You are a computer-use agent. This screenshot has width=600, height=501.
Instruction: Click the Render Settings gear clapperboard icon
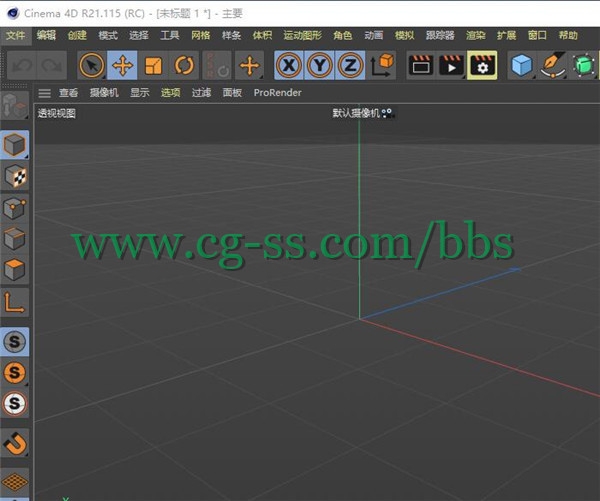coord(482,66)
